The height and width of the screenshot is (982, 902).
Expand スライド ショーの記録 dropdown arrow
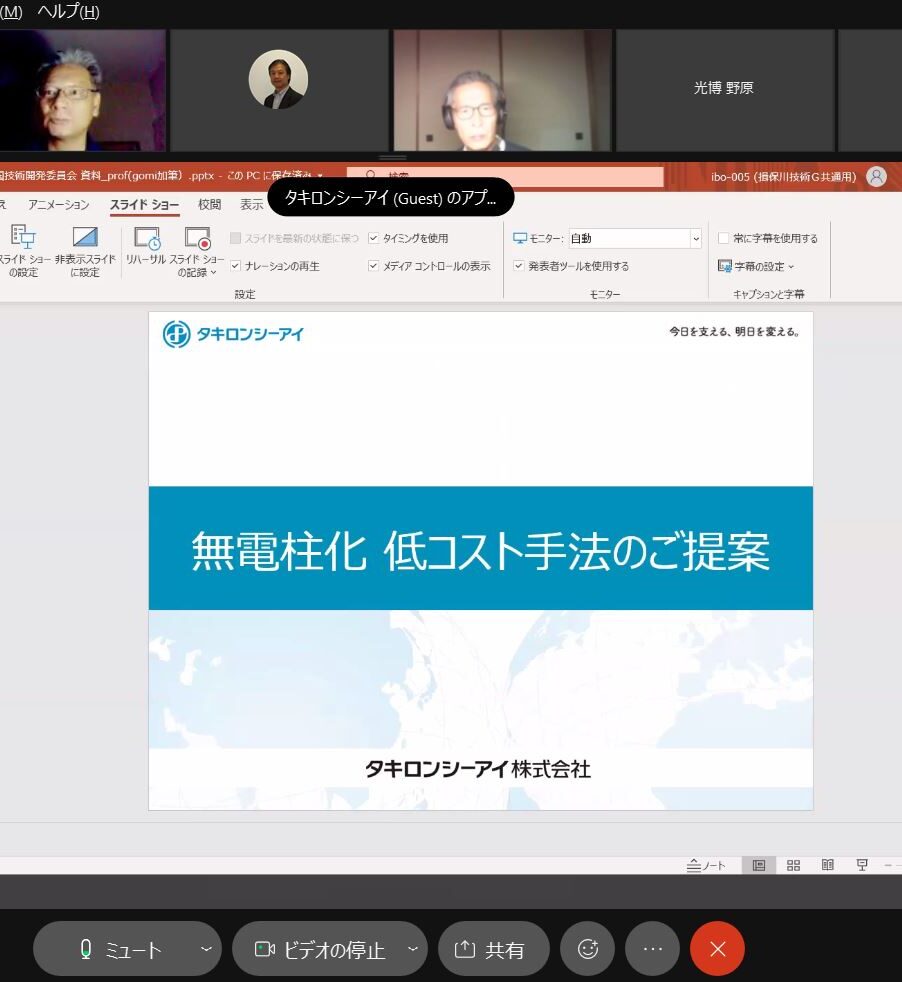214,272
